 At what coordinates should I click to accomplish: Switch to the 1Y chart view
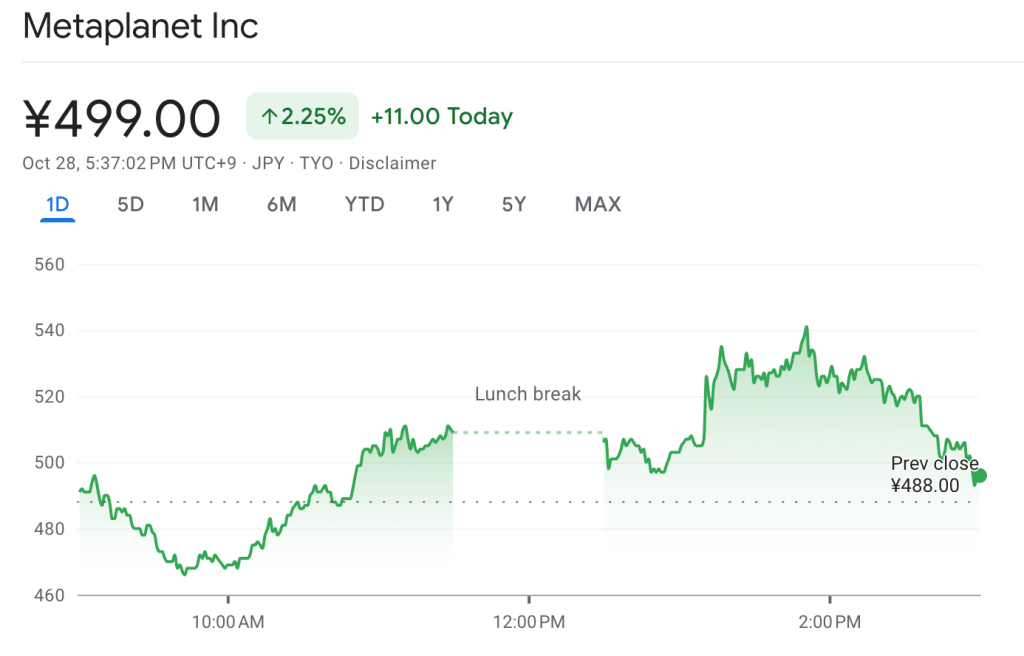pyautogui.click(x=442, y=204)
